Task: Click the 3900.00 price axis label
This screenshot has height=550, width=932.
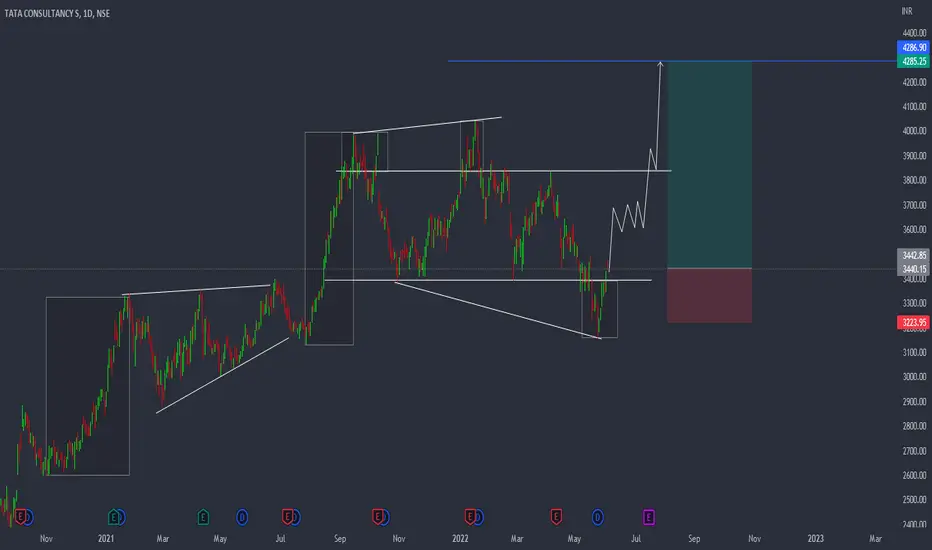Action: tap(914, 156)
